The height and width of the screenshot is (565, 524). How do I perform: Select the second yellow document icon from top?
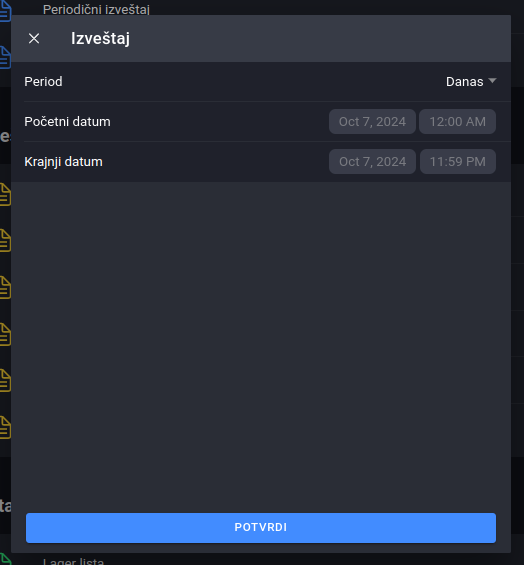point(5,241)
